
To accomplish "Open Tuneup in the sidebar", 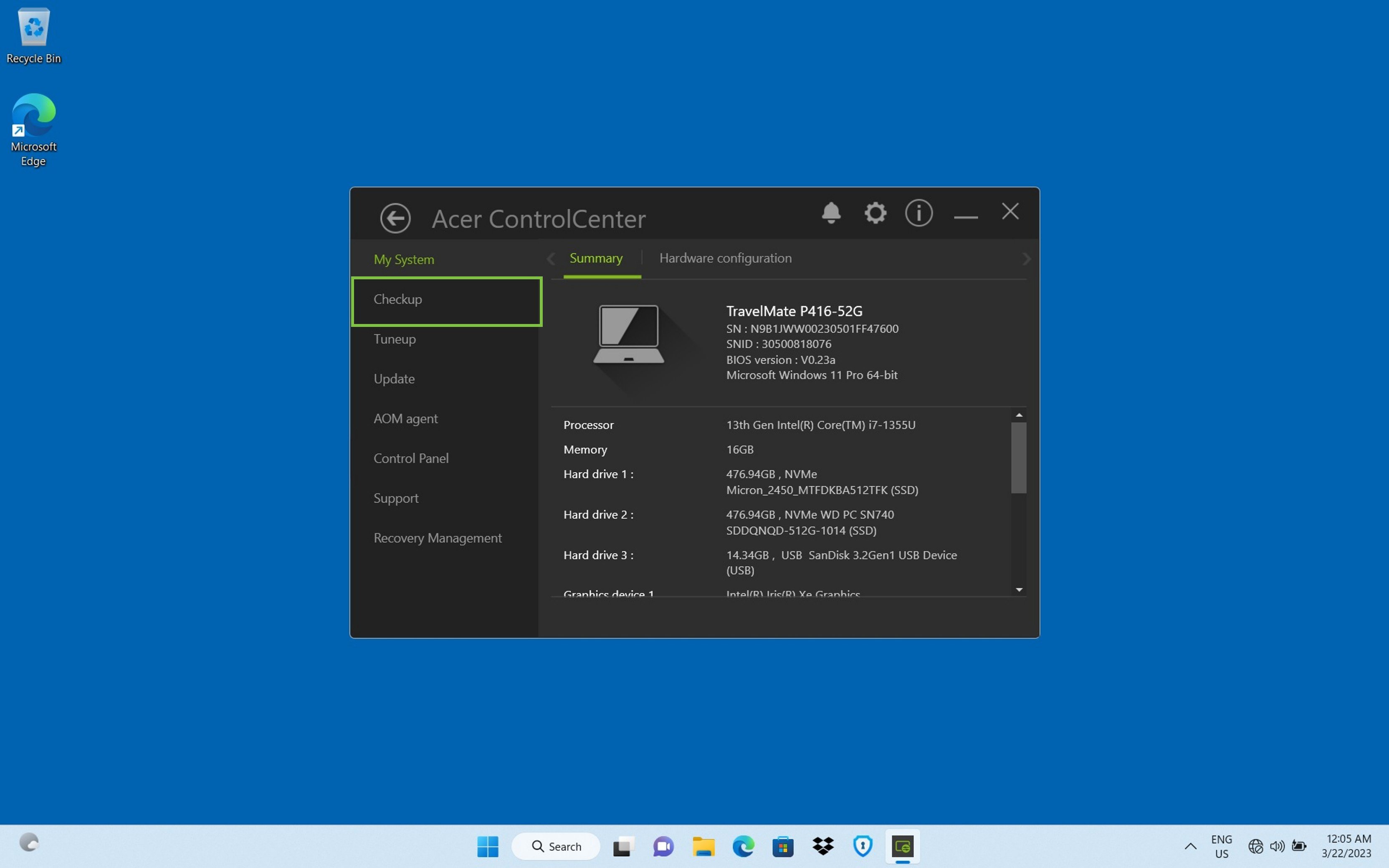I will pyautogui.click(x=395, y=339).
